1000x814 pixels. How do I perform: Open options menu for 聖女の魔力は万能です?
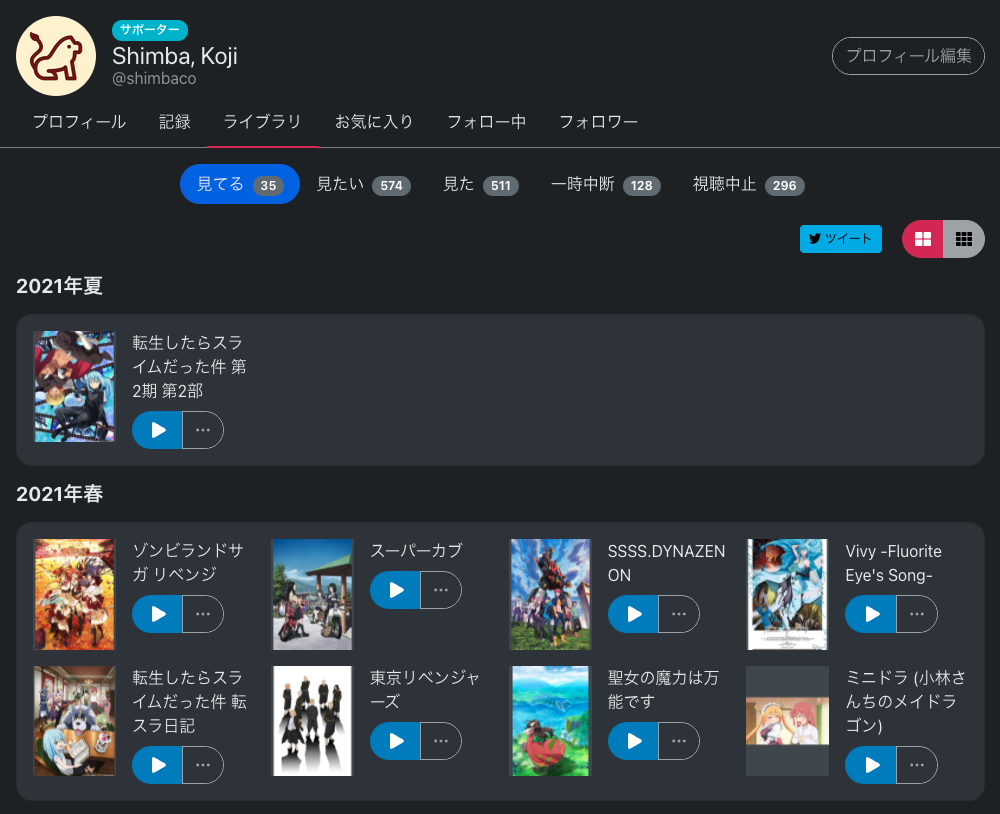[x=679, y=741]
